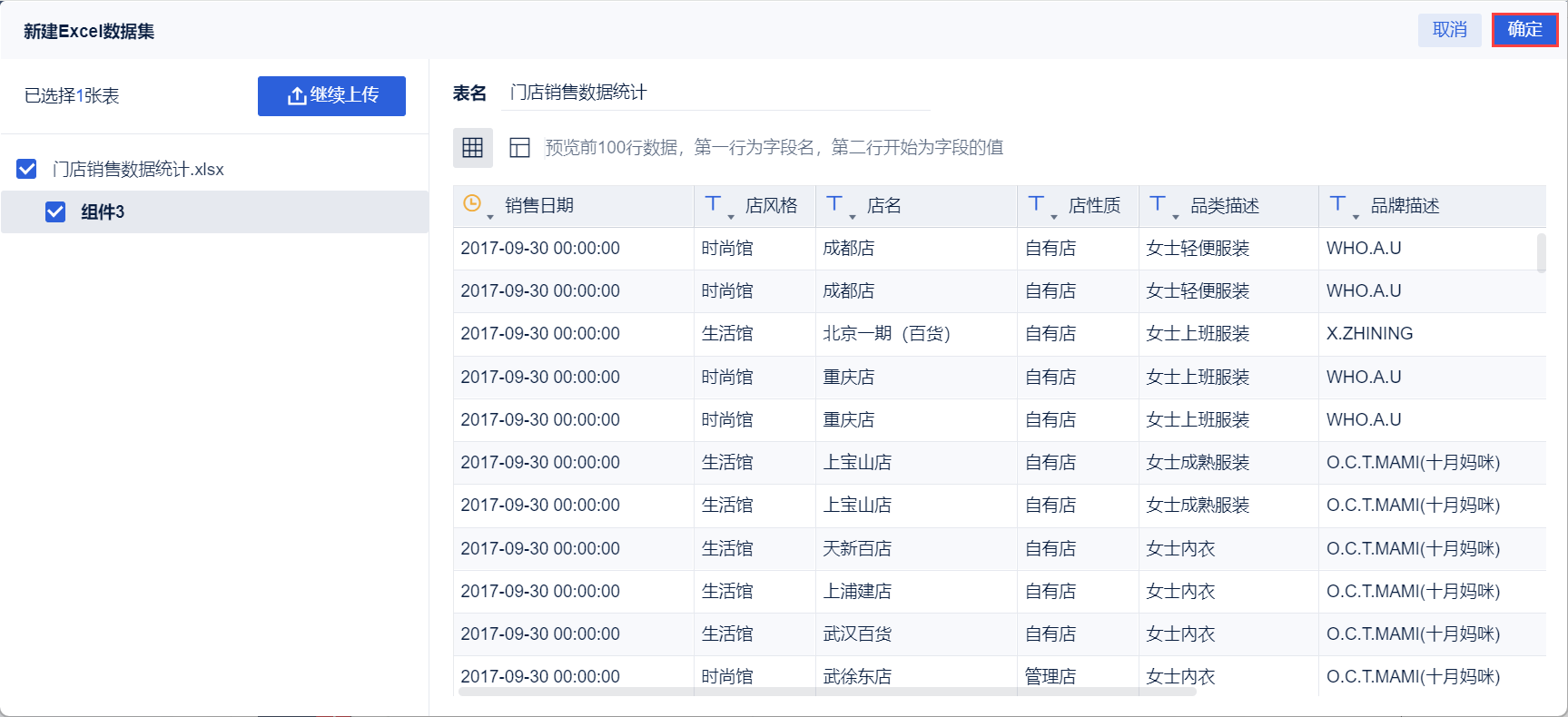Screen dimensions: 1568x717
Task: Click the 已选择1张表 status text
Action: [x=72, y=96]
